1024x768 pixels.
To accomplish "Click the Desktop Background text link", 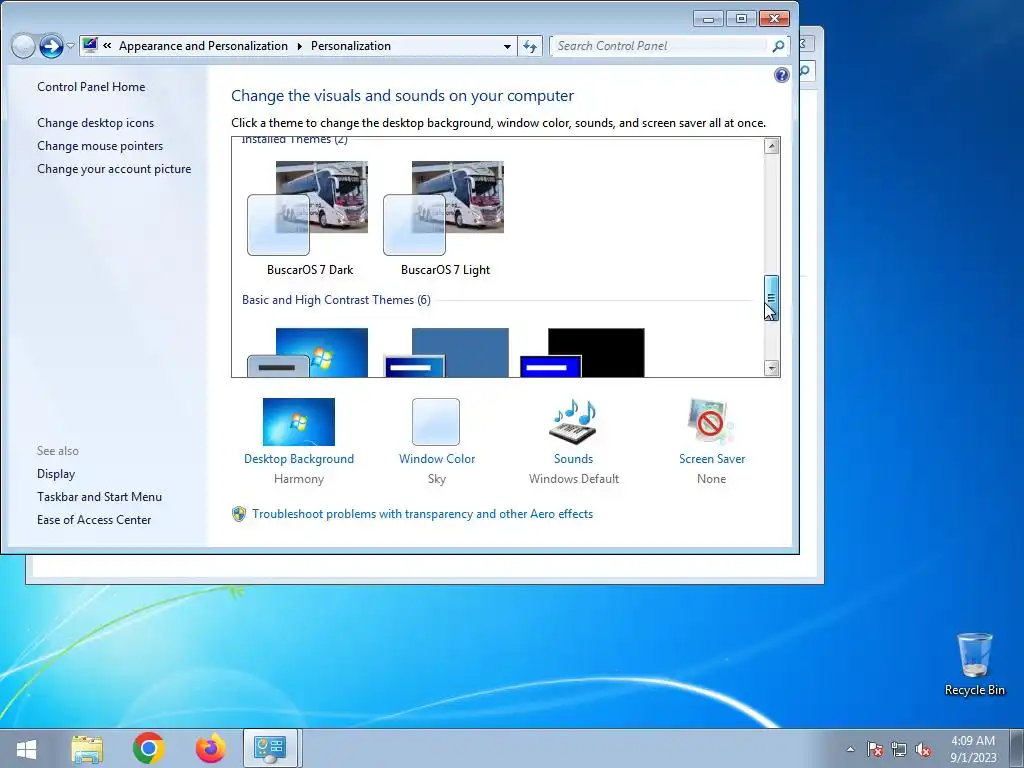I will [298, 458].
